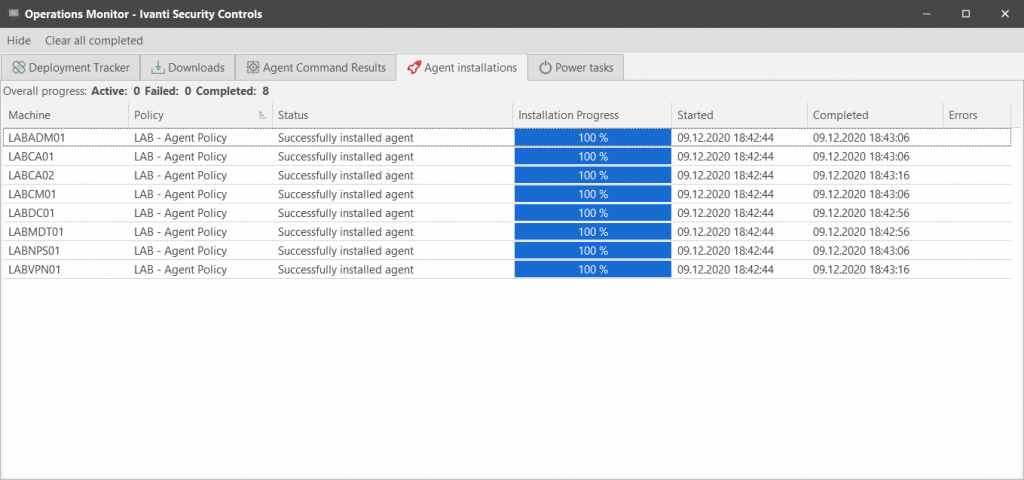This screenshot has width=1024, height=480.
Task: Click Completed time 18:42:56 for LABDC01
Action: click(x=861, y=213)
